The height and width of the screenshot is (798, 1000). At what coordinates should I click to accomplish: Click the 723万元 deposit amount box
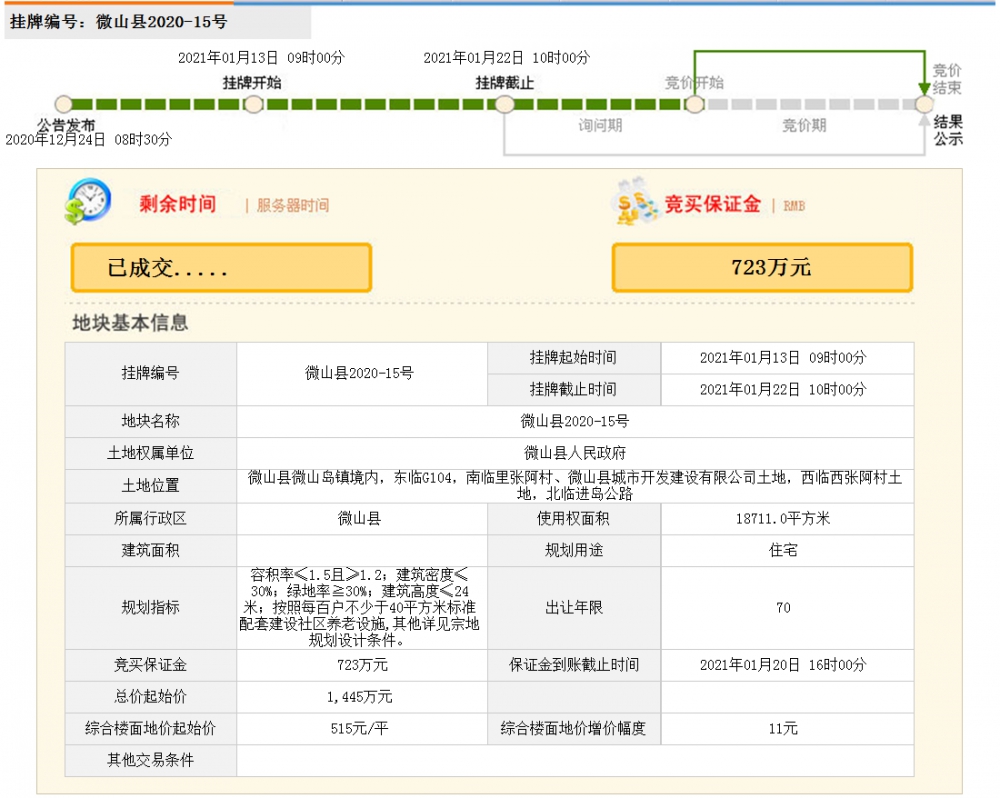pos(762,268)
